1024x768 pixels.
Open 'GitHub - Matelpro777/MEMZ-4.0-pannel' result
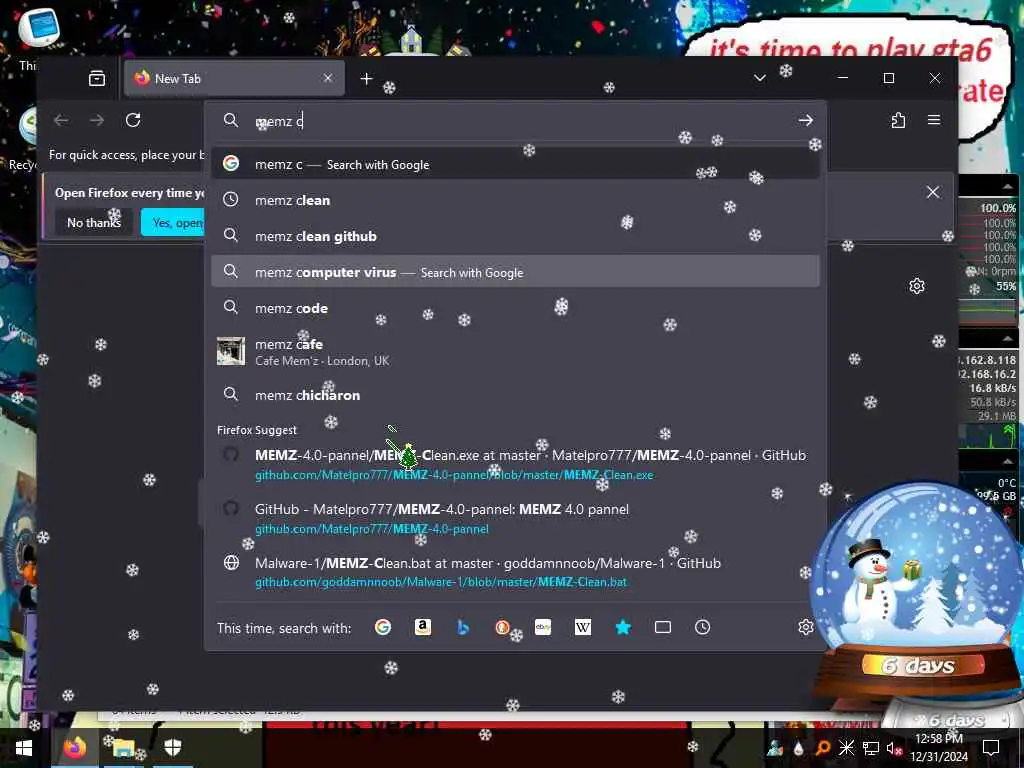[515, 519]
